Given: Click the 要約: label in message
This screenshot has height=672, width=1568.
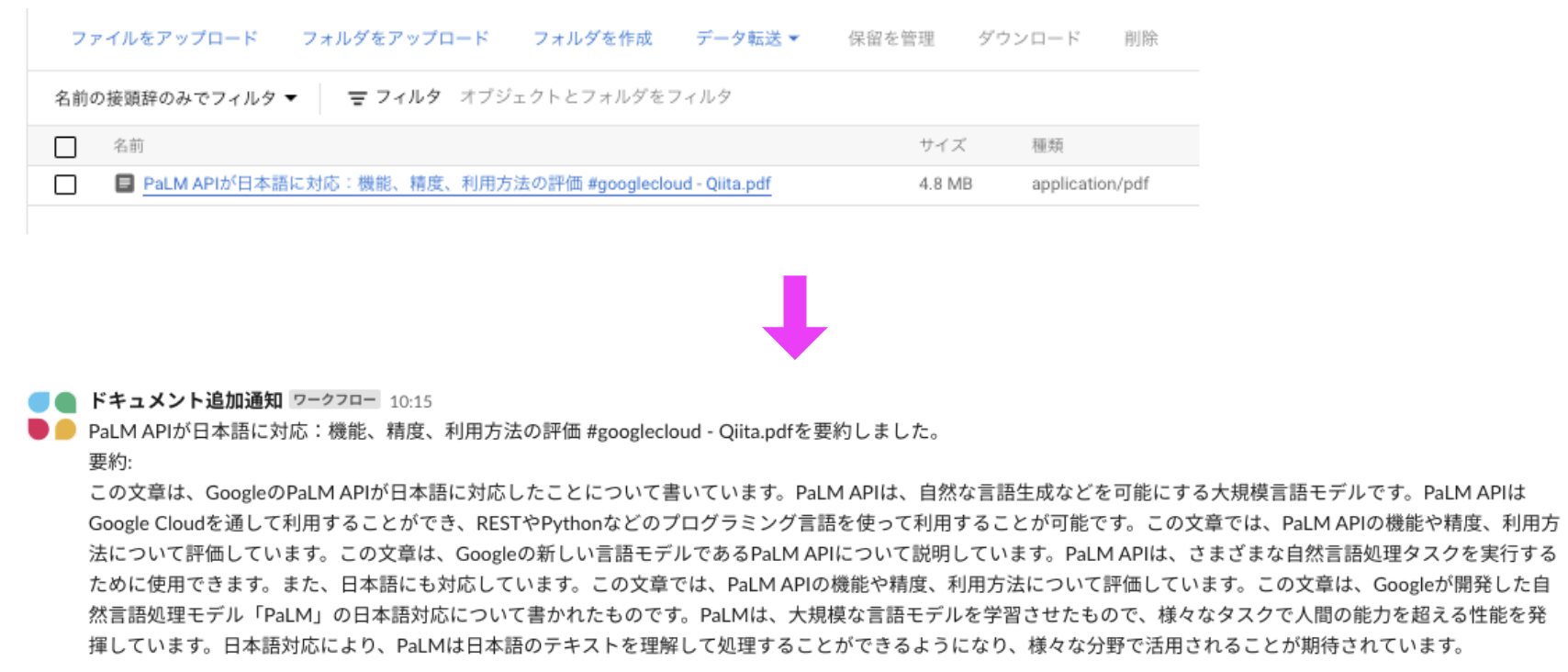Looking at the screenshot, I should [x=110, y=462].
